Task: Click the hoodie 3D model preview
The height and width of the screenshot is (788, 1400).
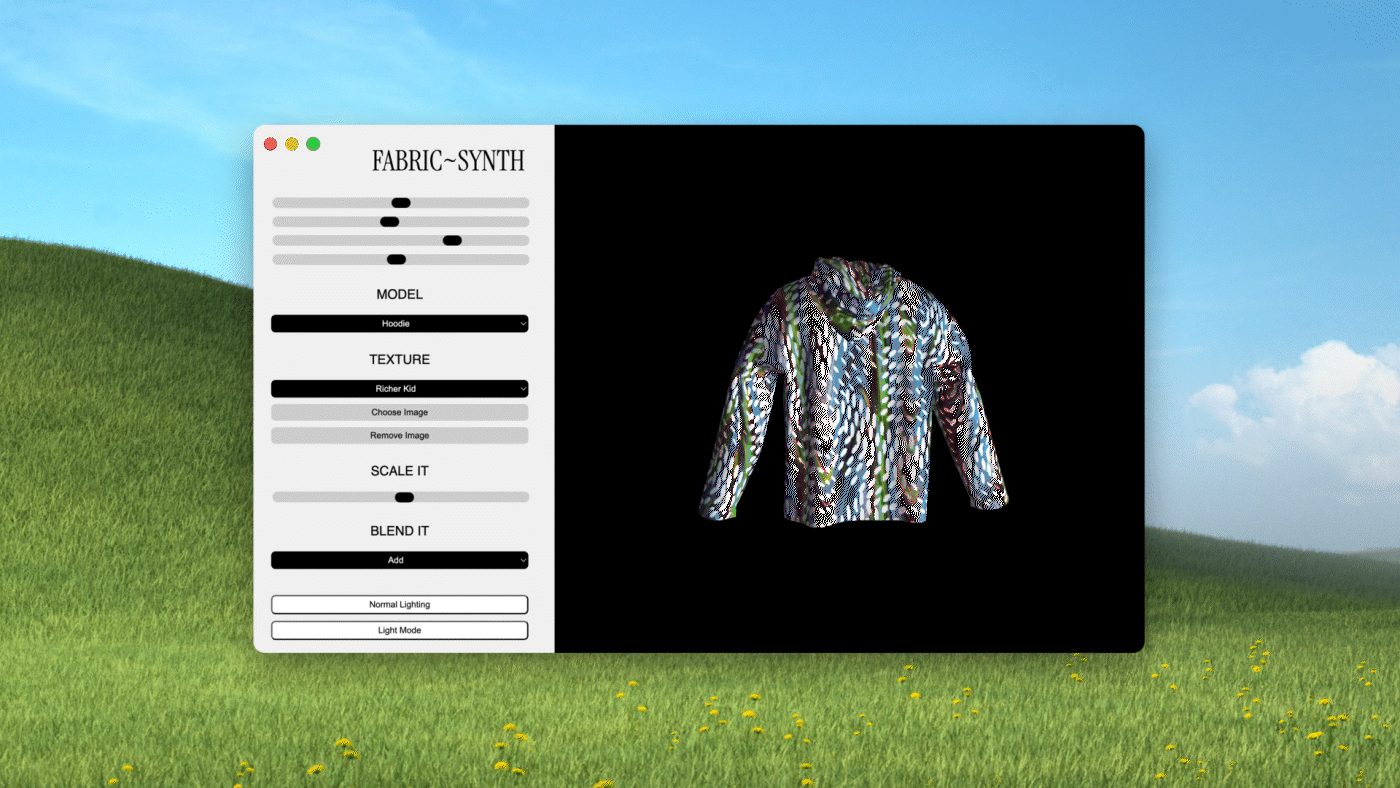Action: [x=852, y=390]
